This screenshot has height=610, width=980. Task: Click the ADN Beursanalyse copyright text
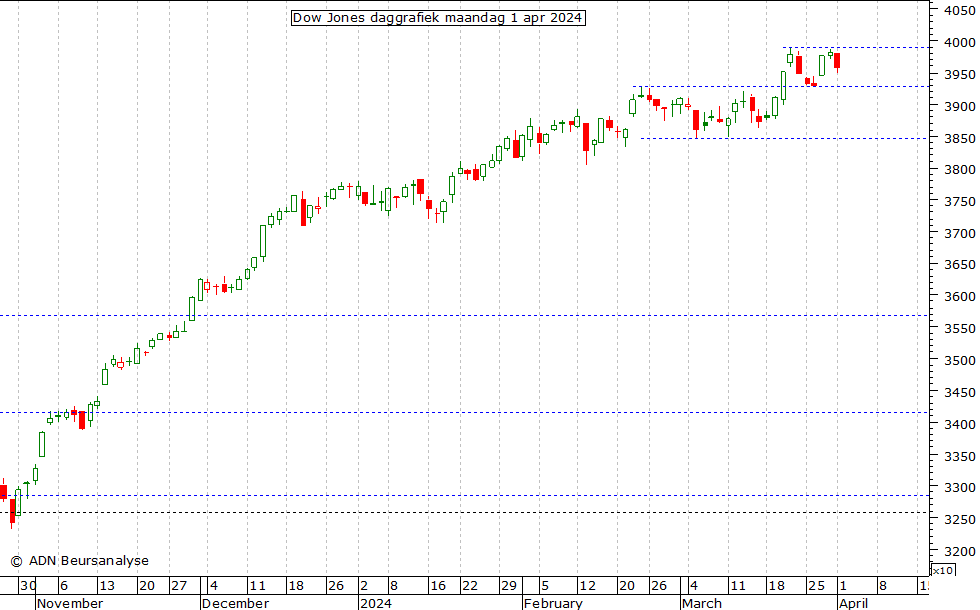pyautogui.click(x=79, y=561)
